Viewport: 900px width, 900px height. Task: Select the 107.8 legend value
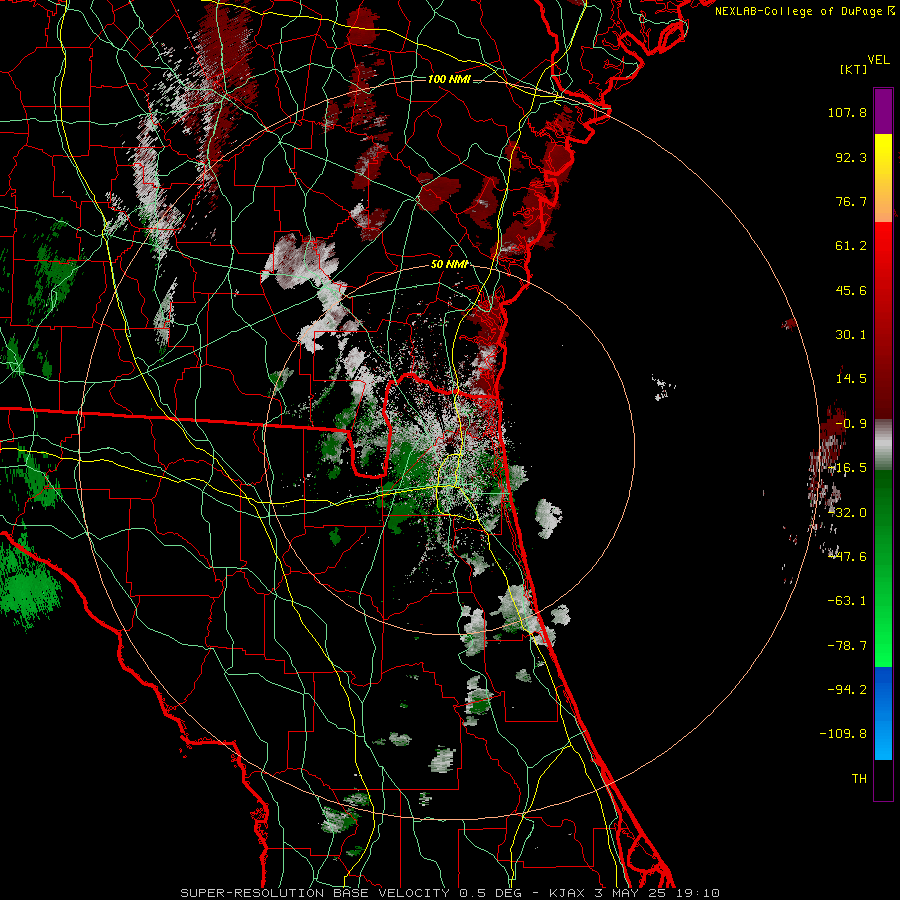click(x=847, y=112)
